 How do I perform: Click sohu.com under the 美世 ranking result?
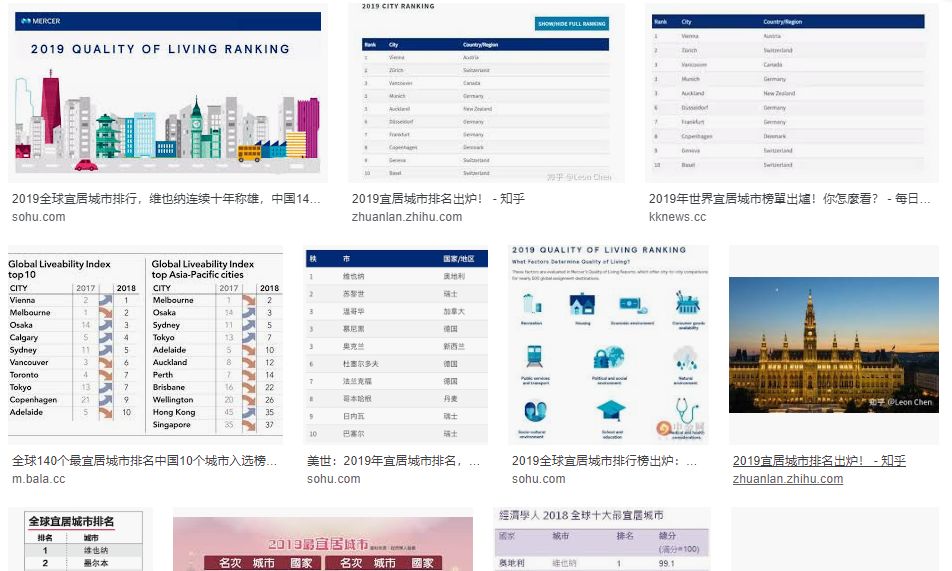[x=334, y=479]
